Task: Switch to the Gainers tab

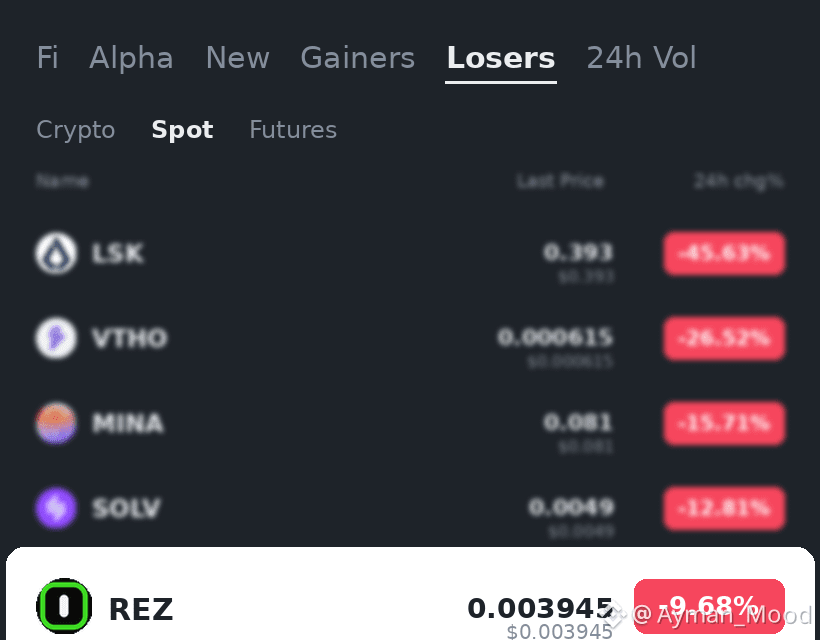Action: [358, 58]
